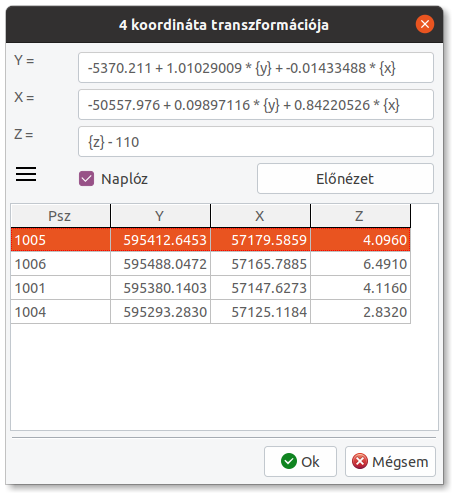The height and width of the screenshot is (494, 453).
Task: Uncheck the Naplóz checkbox
Action: coord(86,178)
